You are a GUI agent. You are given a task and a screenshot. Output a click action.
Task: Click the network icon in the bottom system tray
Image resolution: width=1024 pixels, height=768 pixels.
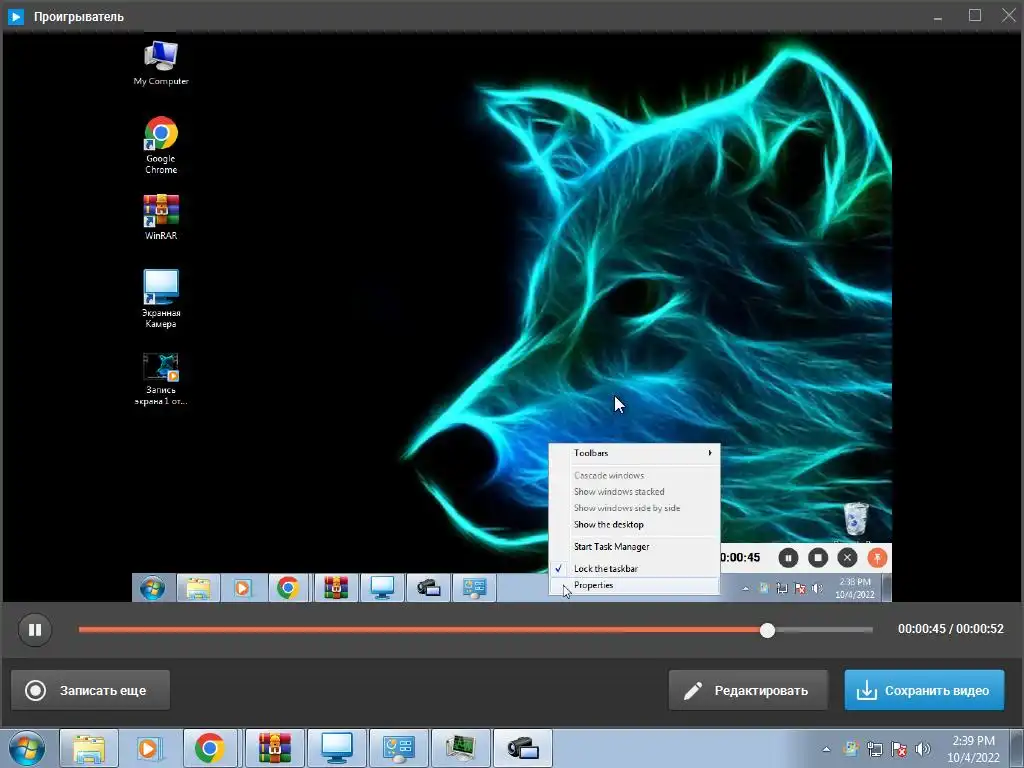875,749
